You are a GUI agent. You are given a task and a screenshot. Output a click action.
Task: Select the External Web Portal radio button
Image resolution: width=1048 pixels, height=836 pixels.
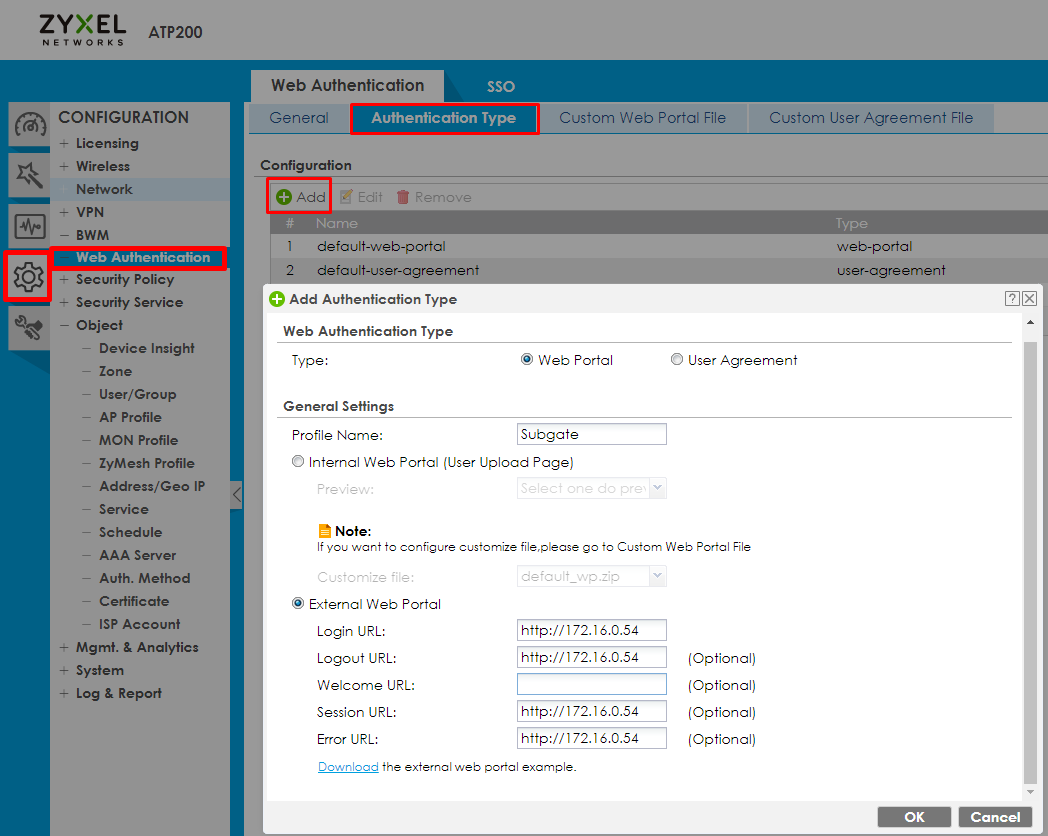(298, 603)
